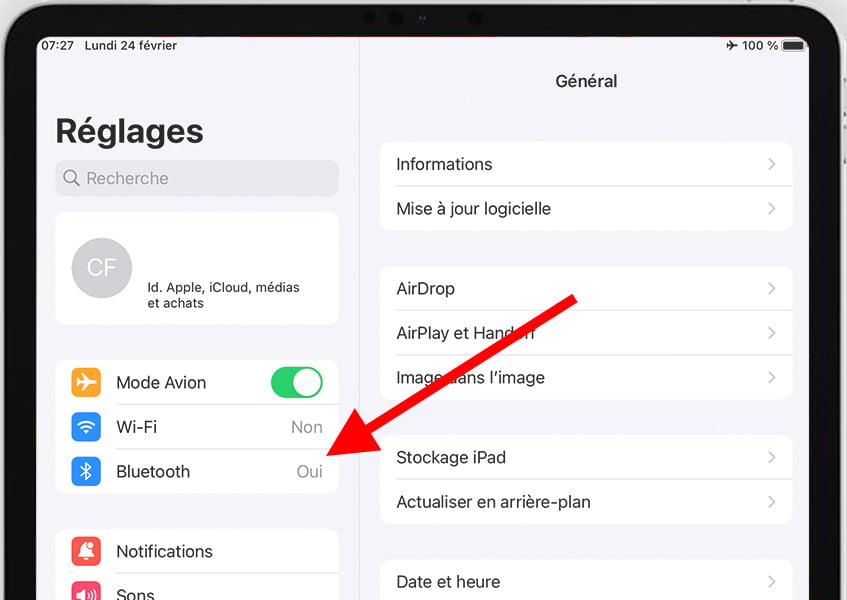
Task: Open Bluetooth settings in the sidebar
Action: [x=197, y=471]
